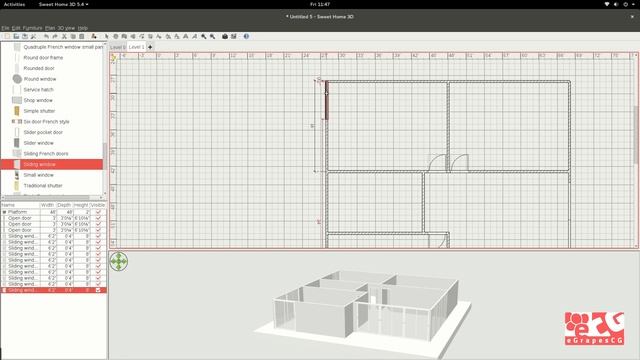
Task: Click the GNOME Activities button
Action: click(14, 4)
